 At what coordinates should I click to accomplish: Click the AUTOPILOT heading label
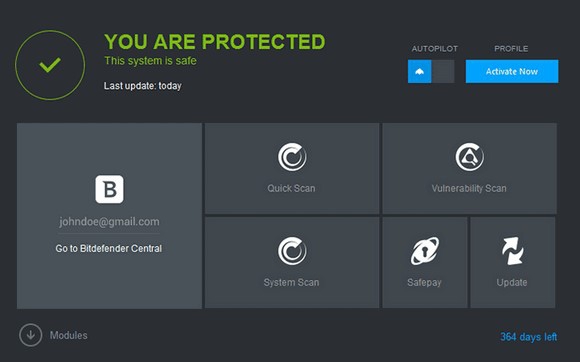click(435, 48)
